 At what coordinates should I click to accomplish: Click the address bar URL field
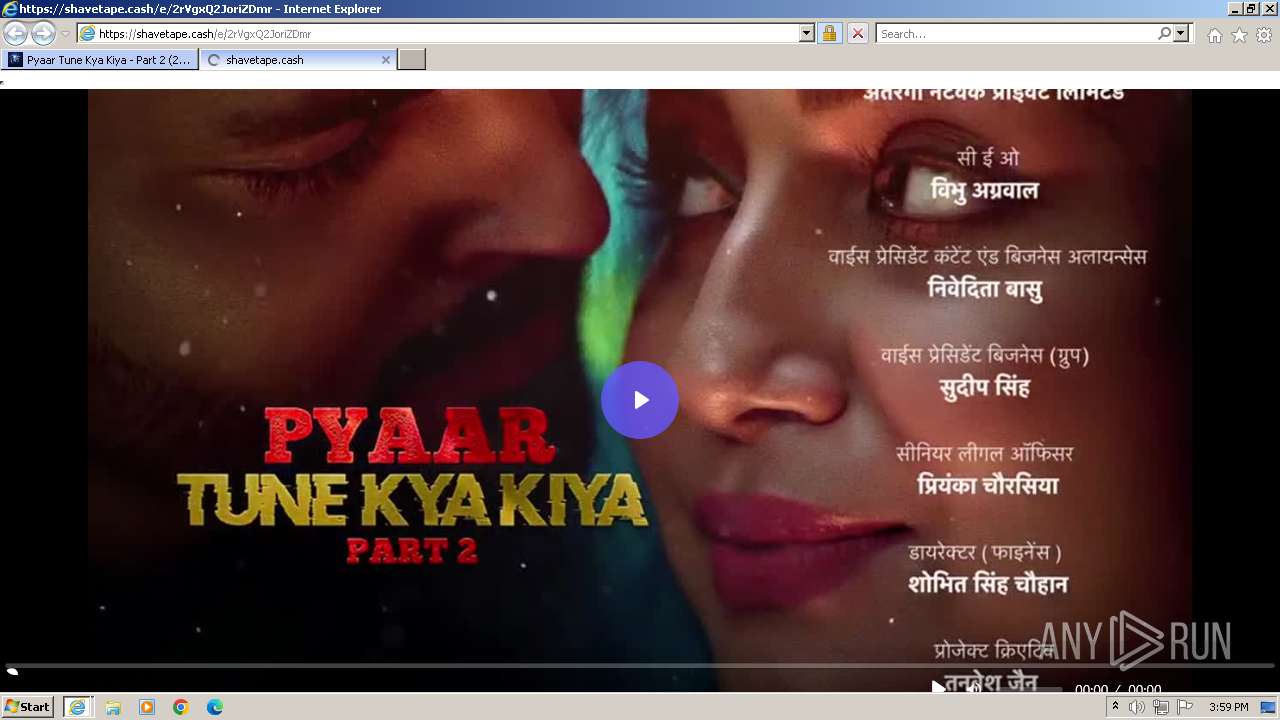(x=445, y=33)
